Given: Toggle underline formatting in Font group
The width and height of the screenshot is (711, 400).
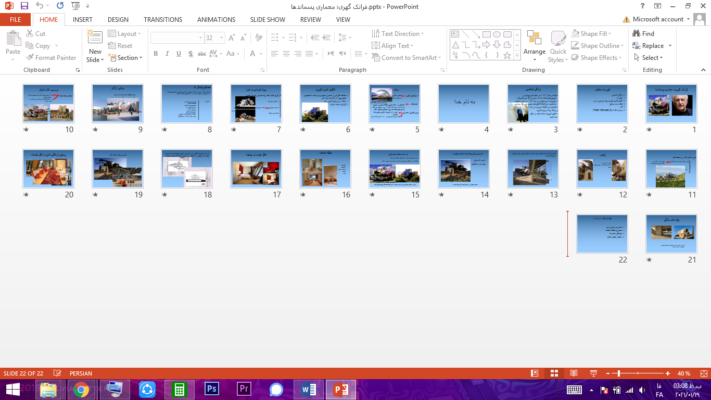Looking at the screenshot, I should tap(180, 54).
